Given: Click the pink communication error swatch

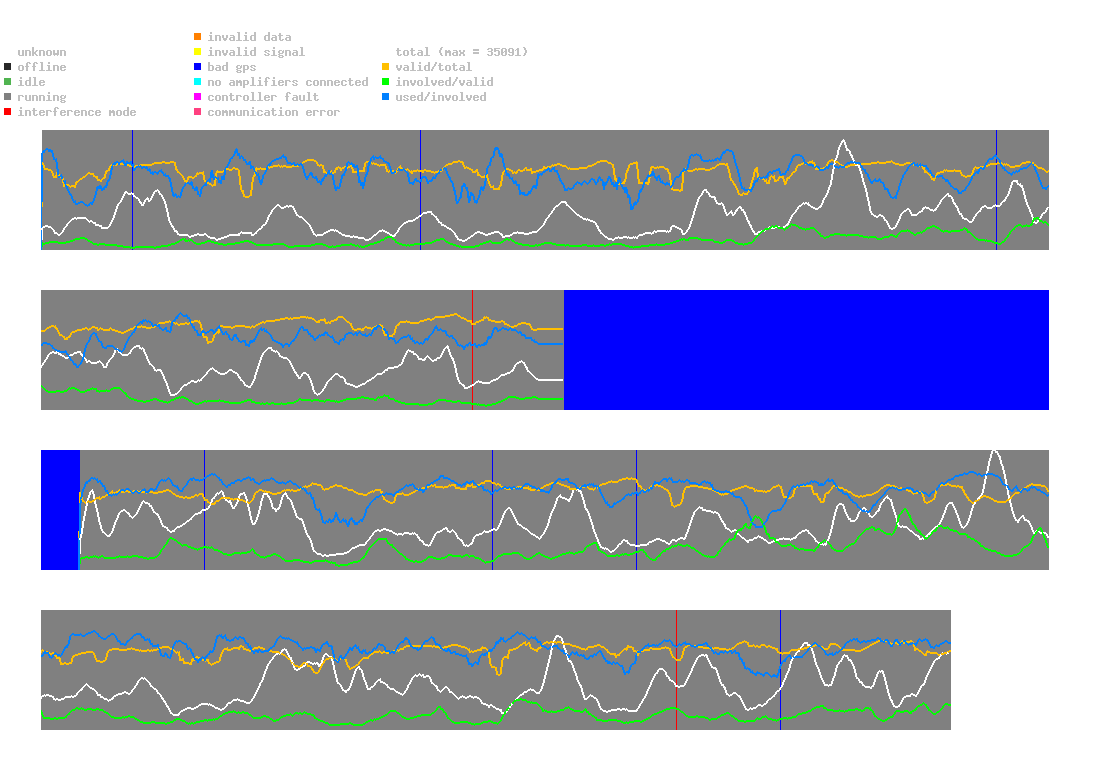Looking at the screenshot, I should [x=198, y=112].
